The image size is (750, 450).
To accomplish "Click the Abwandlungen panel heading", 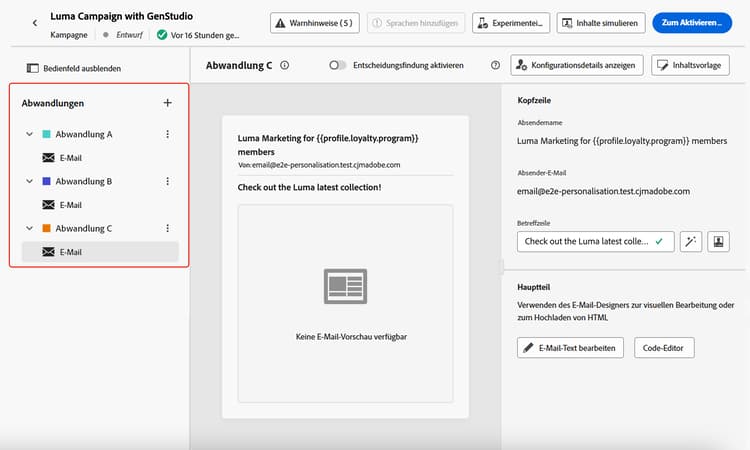I will [x=53, y=103].
